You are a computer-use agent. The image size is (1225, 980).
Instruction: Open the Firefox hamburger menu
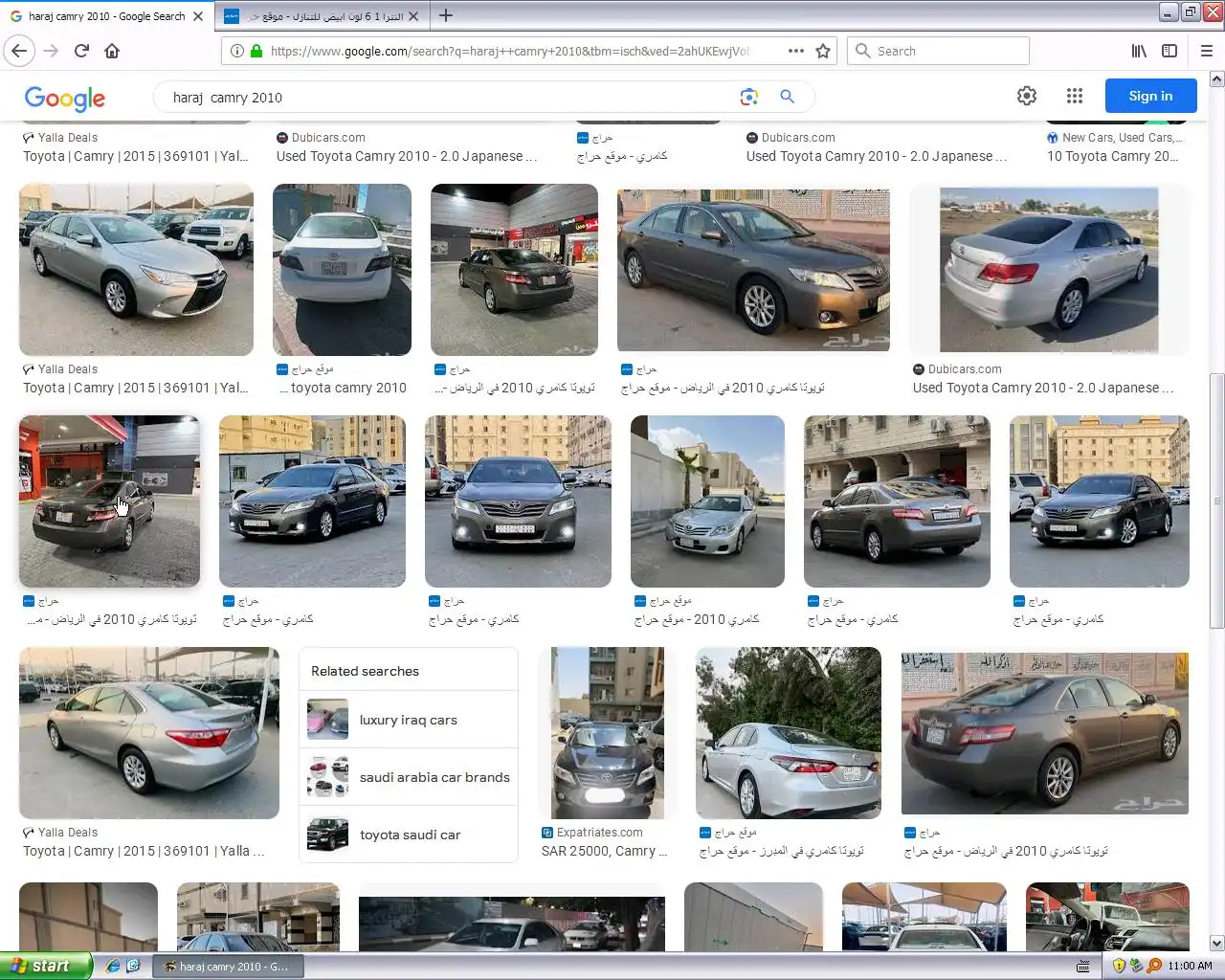(1206, 51)
